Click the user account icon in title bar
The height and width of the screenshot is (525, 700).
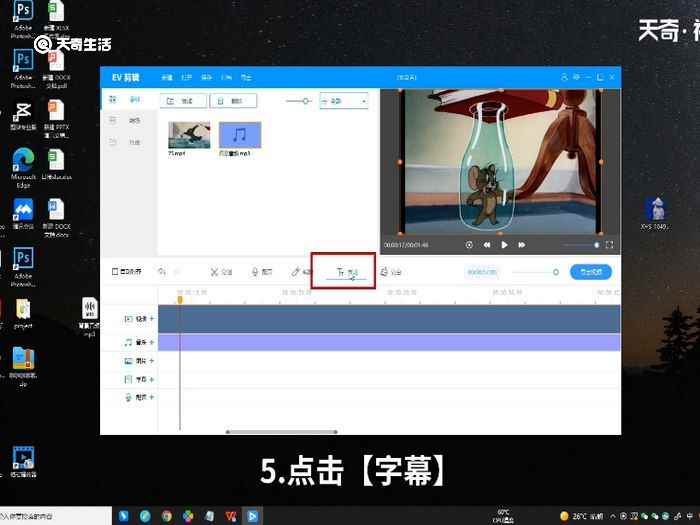tap(564, 77)
